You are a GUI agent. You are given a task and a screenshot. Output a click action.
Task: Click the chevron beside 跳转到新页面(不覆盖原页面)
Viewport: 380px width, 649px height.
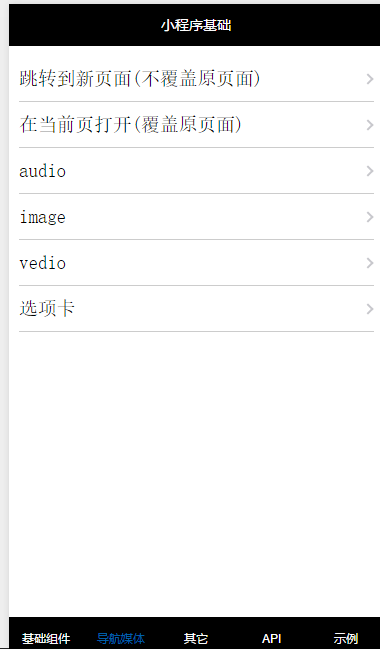370,79
